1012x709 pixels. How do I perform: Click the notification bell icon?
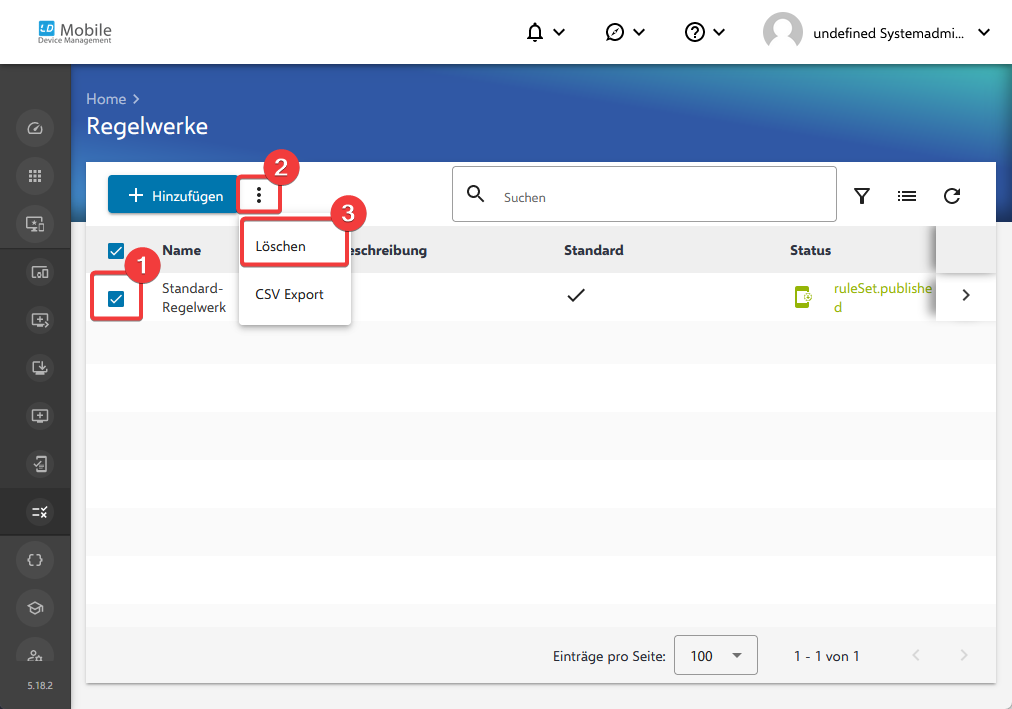[534, 32]
